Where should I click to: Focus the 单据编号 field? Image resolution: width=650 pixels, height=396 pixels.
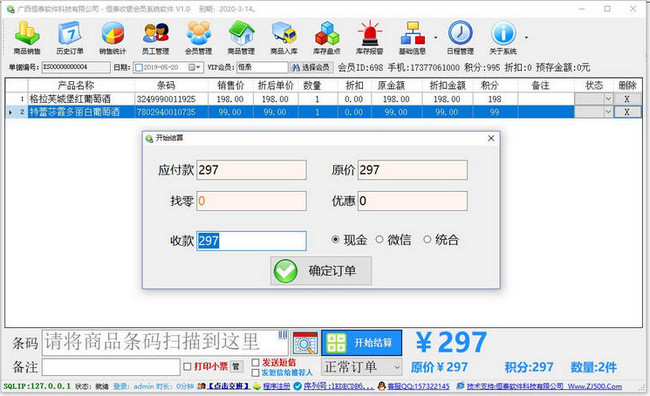click(76, 67)
